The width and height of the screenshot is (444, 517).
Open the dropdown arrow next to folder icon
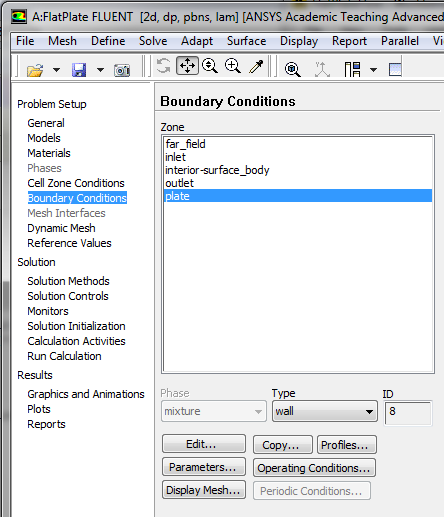56,70
